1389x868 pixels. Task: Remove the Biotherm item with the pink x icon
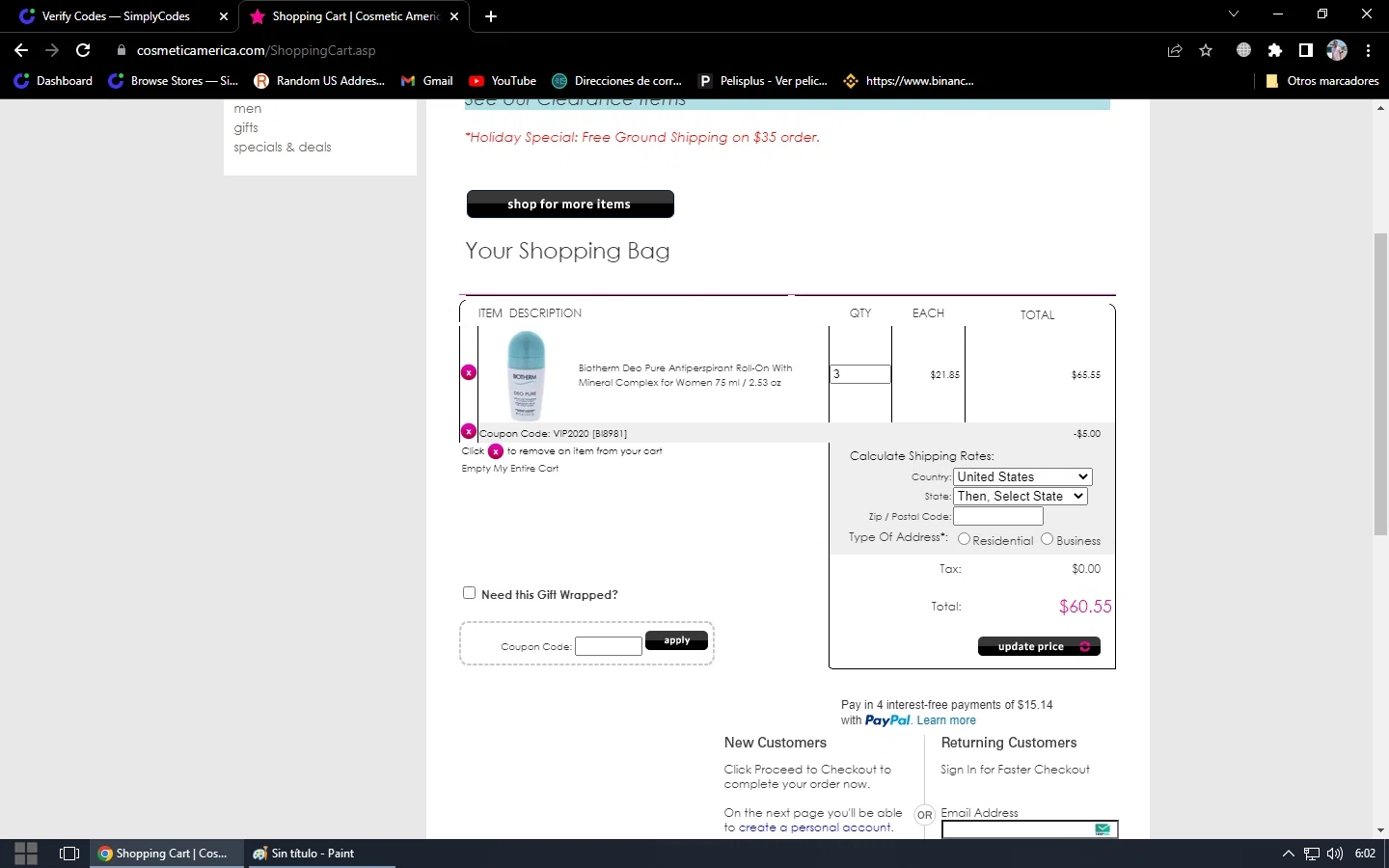(469, 372)
